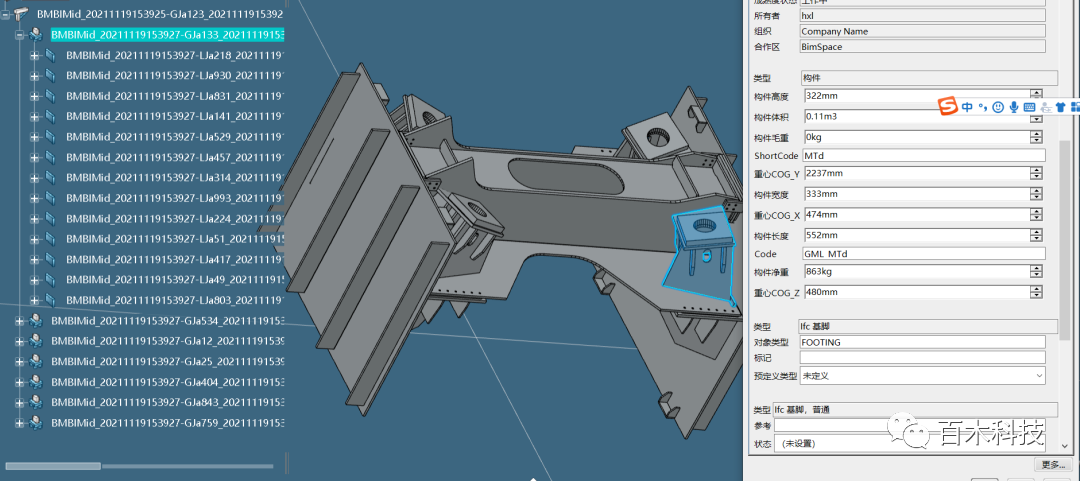Screen dimensions: 1080x481
Task: Click the 更多... button
Action: tap(1052, 464)
